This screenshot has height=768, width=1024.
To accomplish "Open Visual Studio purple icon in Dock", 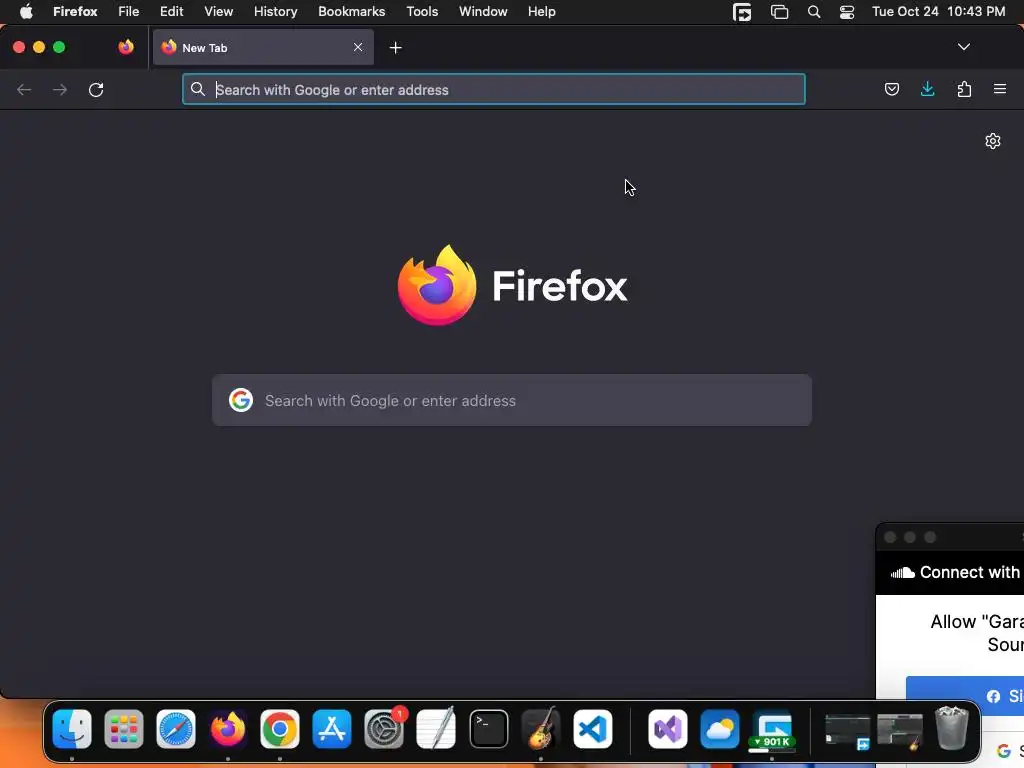I will point(667,729).
